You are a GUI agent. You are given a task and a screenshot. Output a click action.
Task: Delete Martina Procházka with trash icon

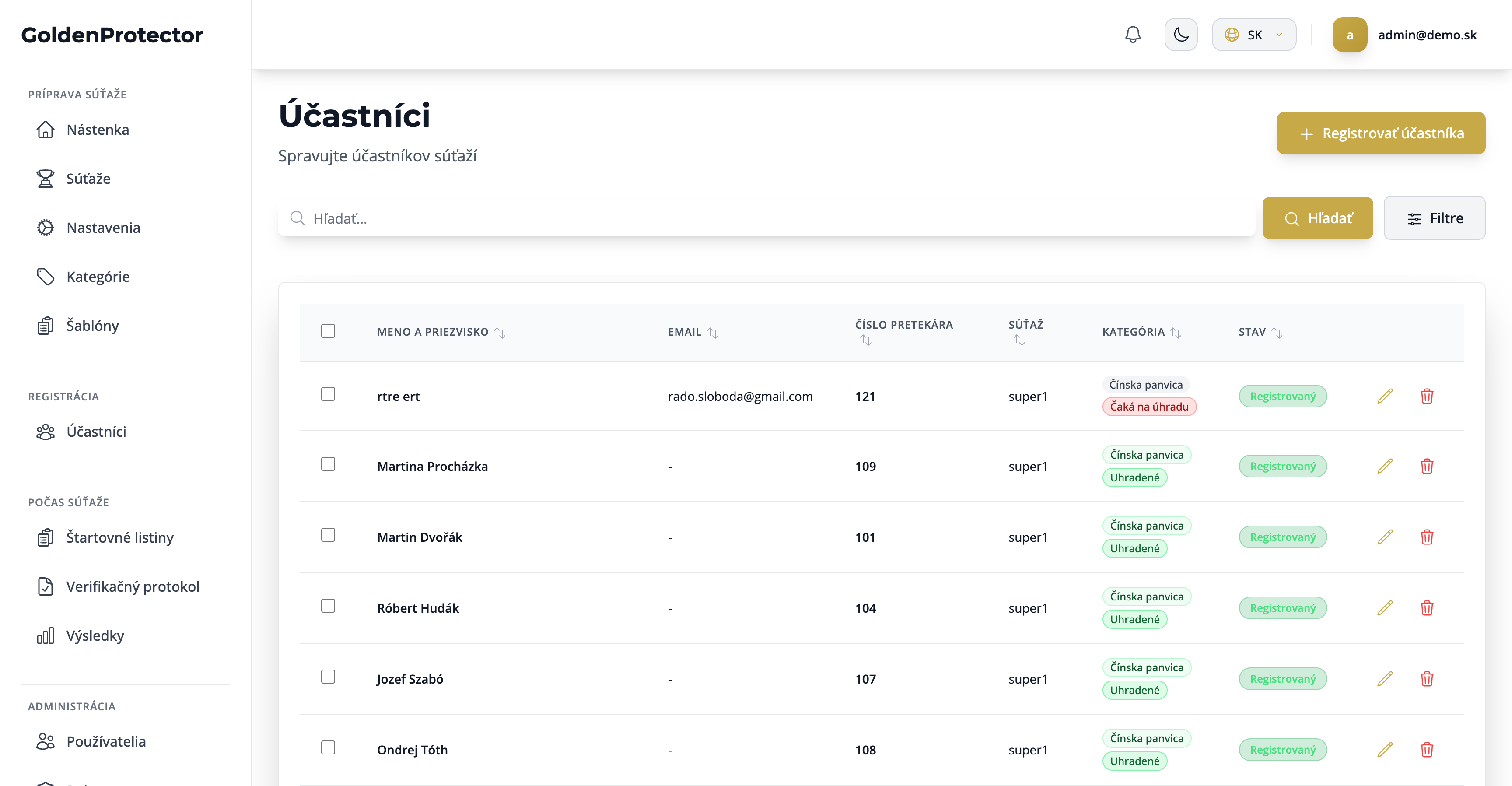click(1426, 467)
